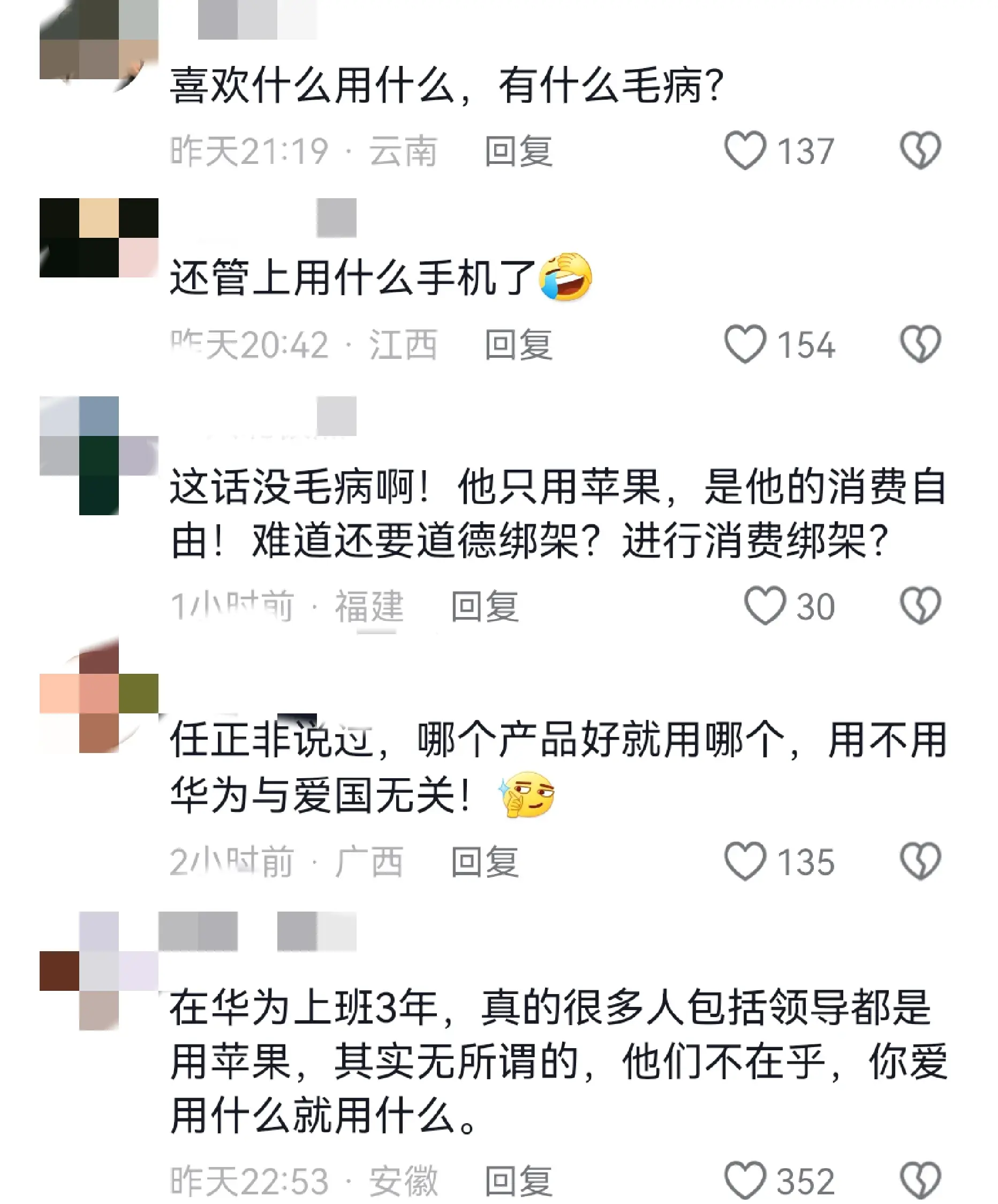Like the Guangxi comment with 135 likes
Screen dimensions: 998x1204
click(x=745, y=861)
